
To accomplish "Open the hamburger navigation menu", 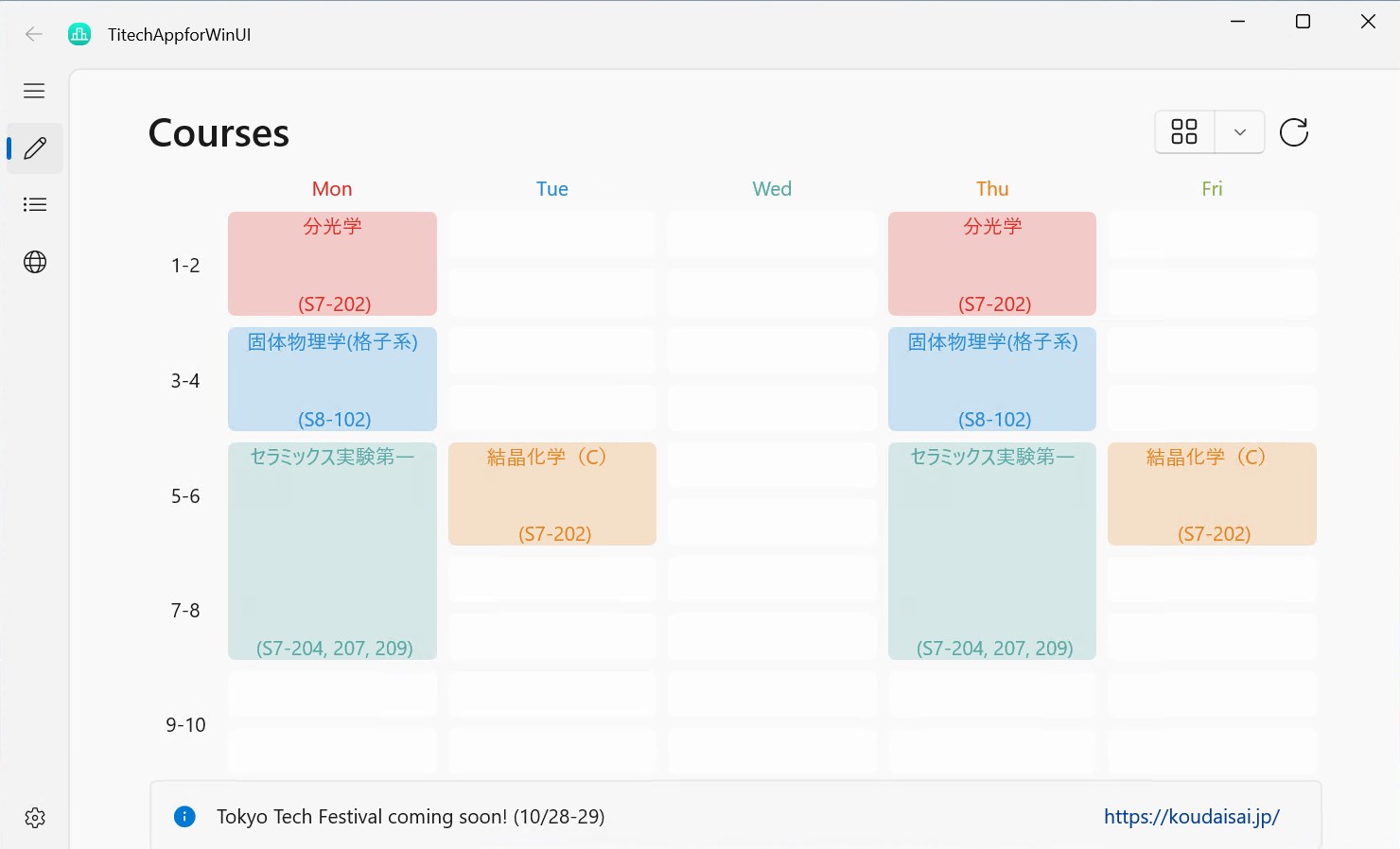I will coord(34,91).
